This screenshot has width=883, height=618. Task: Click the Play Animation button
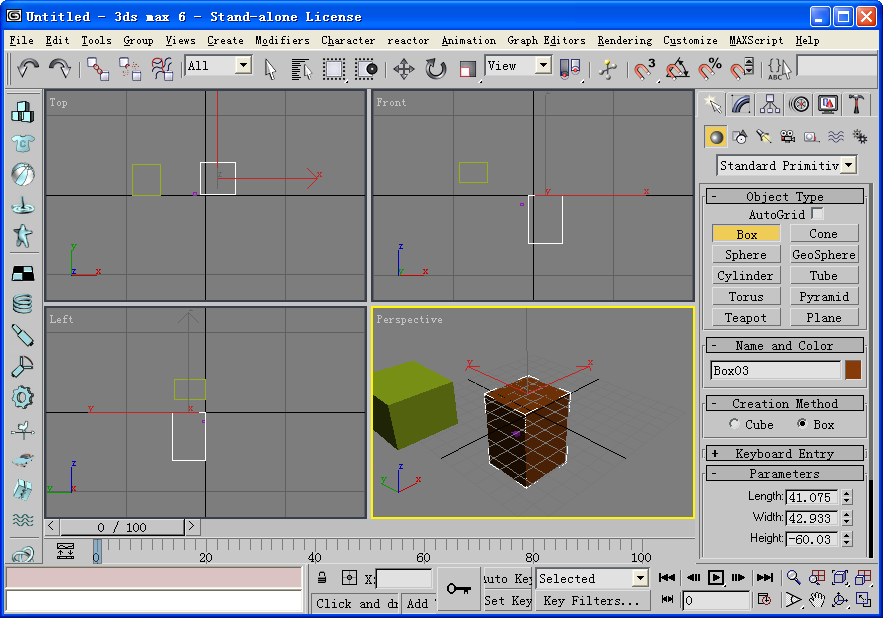716,577
